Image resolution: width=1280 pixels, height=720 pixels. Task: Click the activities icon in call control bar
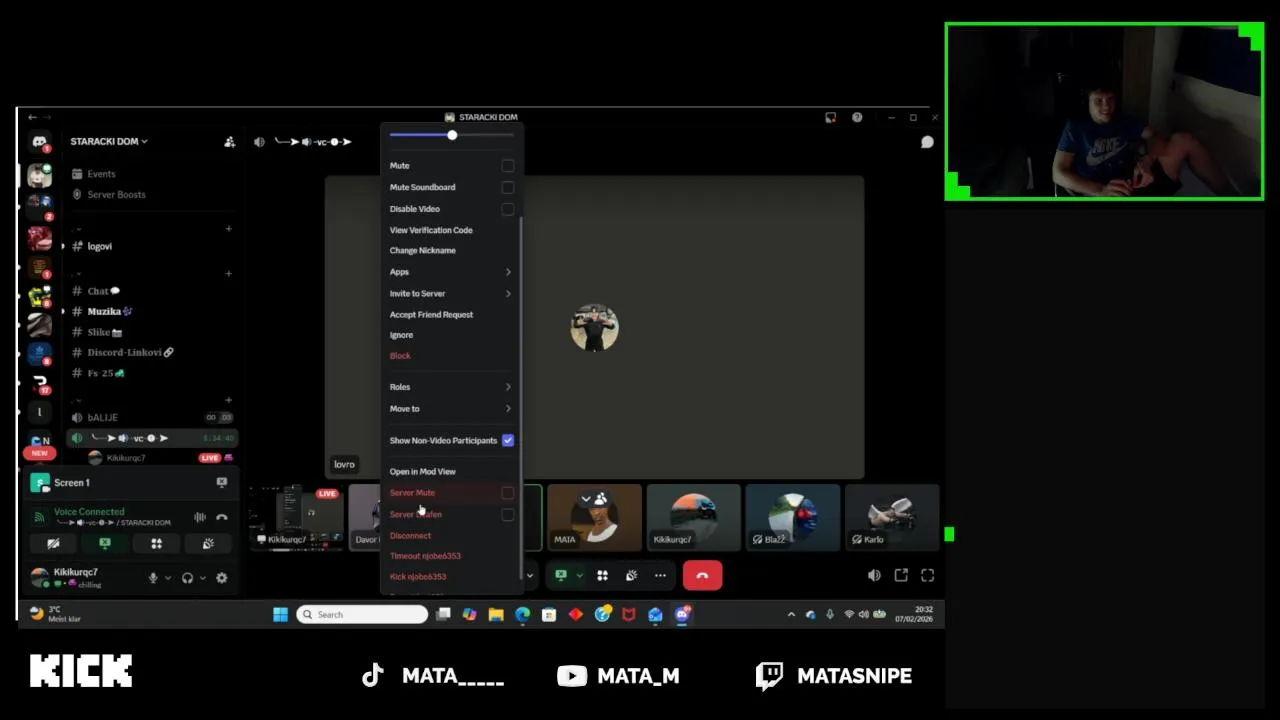(x=602, y=575)
